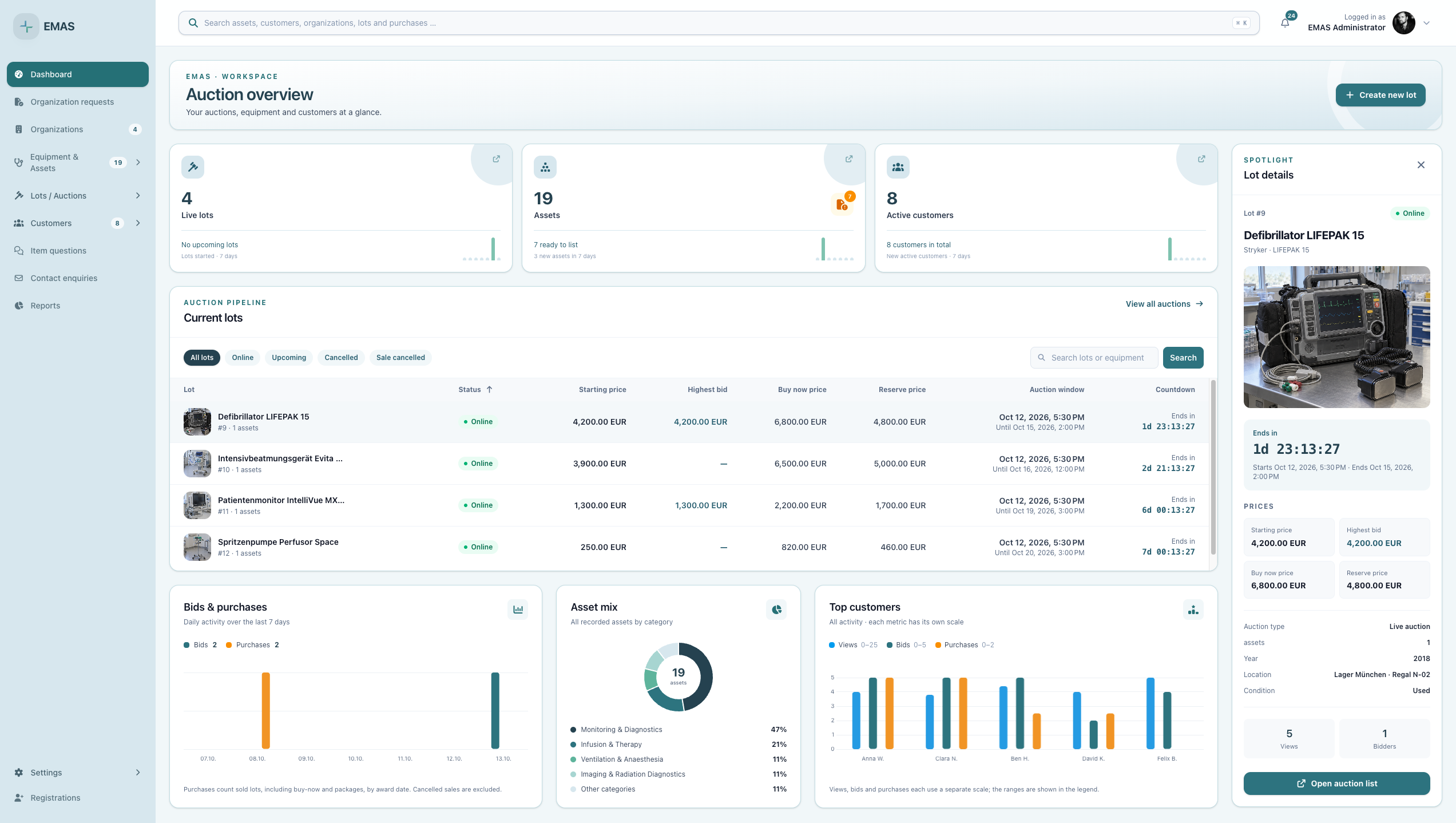Click the administrator profile avatar

coord(1404,23)
